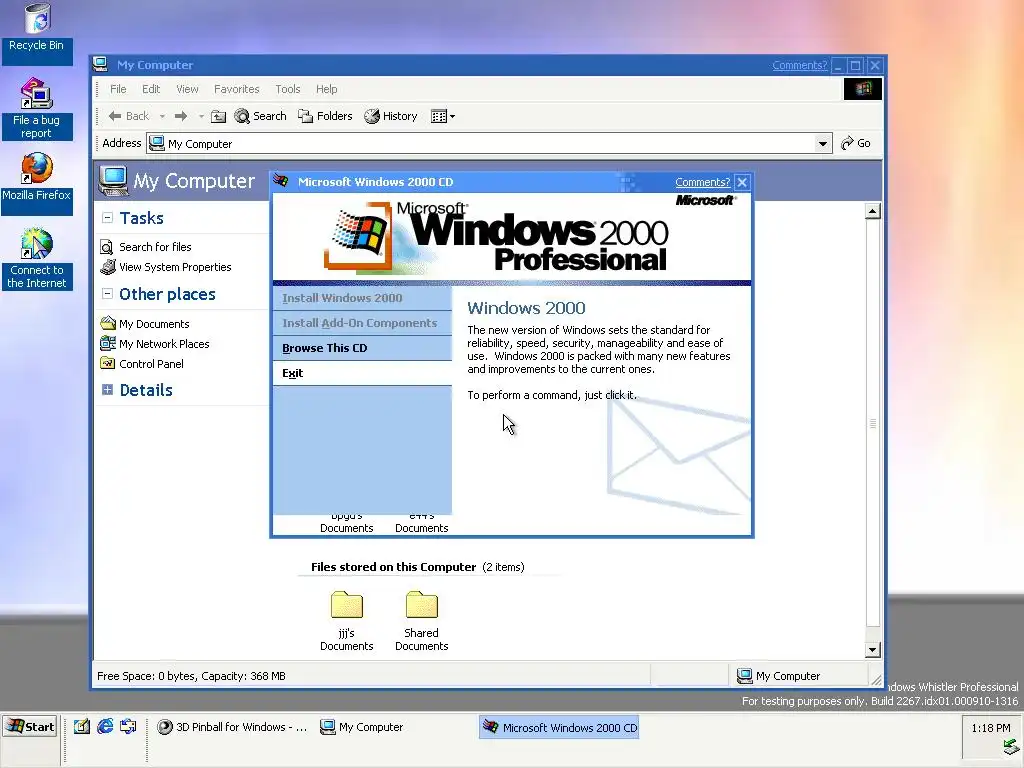
Task: Click the Windows flag throbber icon
Action: pos(863,89)
